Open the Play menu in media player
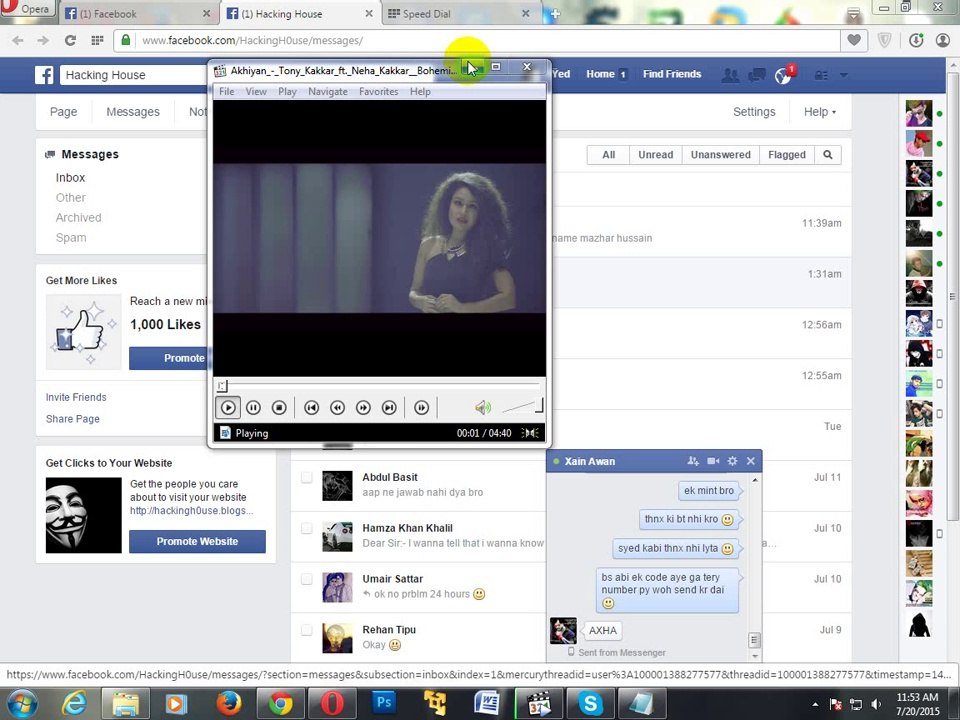The width and height of the screenshot is (960, 720). (287, 91)
